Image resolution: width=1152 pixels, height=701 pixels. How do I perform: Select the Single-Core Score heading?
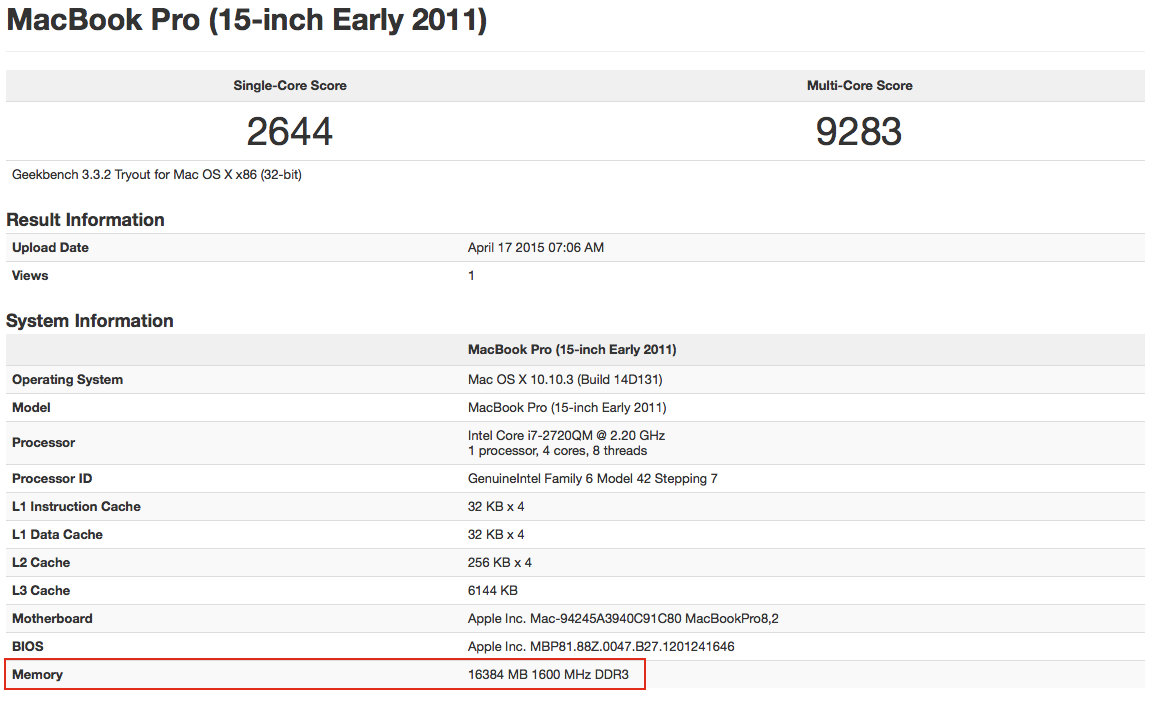click(x=289, y=85)
